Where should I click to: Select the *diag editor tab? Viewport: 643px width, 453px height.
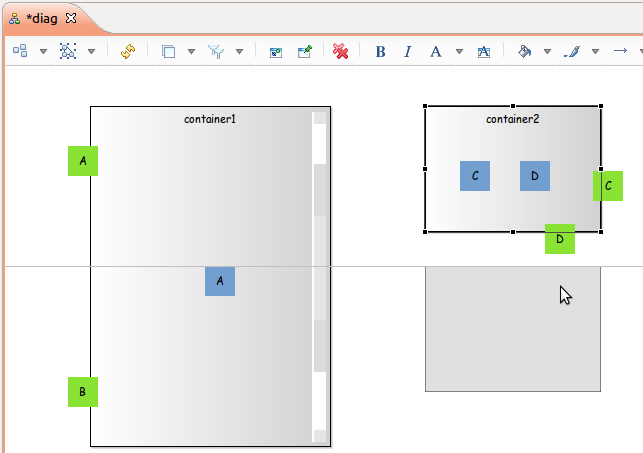click(x=42, y=18)
